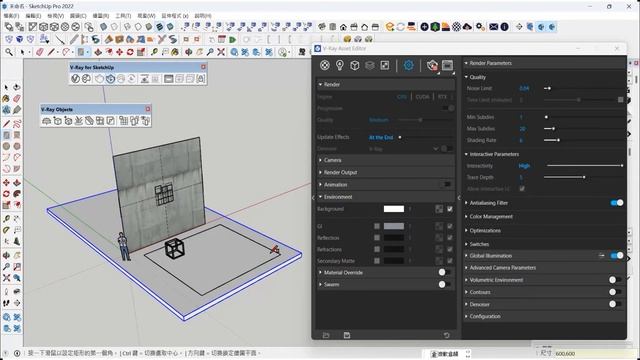Open the Lights bulb icon in Asset Editor
The width and height of the screenshot is (640, 360).
click(340, 65)
